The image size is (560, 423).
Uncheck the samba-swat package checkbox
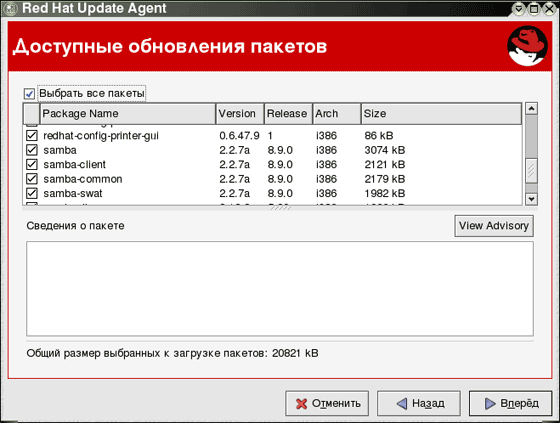[32, 193]
